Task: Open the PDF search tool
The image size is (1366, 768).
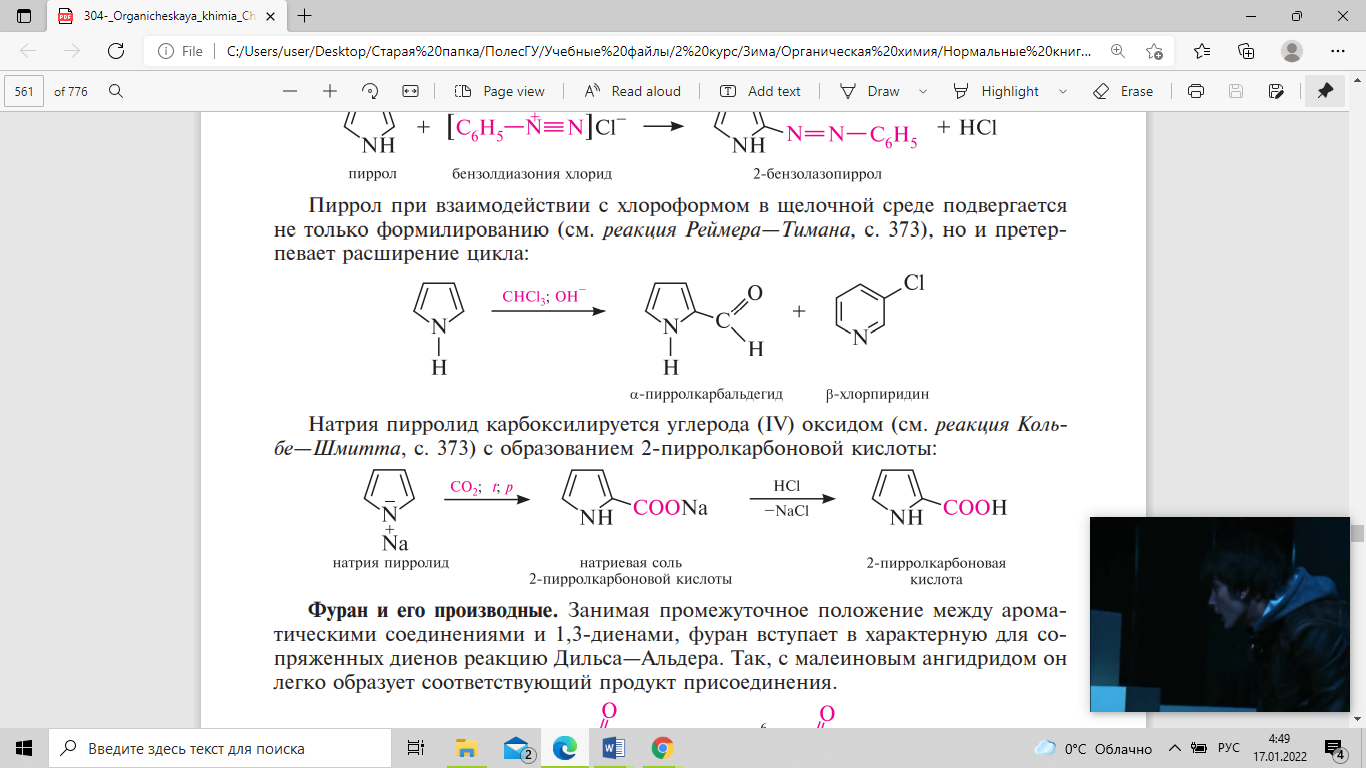Action: click(116, 91)
